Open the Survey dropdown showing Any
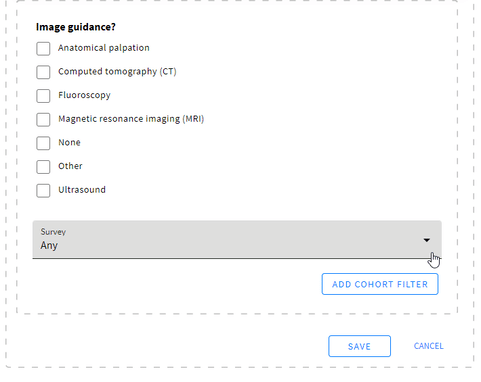 pyautogui.click(x=237, y=239)
